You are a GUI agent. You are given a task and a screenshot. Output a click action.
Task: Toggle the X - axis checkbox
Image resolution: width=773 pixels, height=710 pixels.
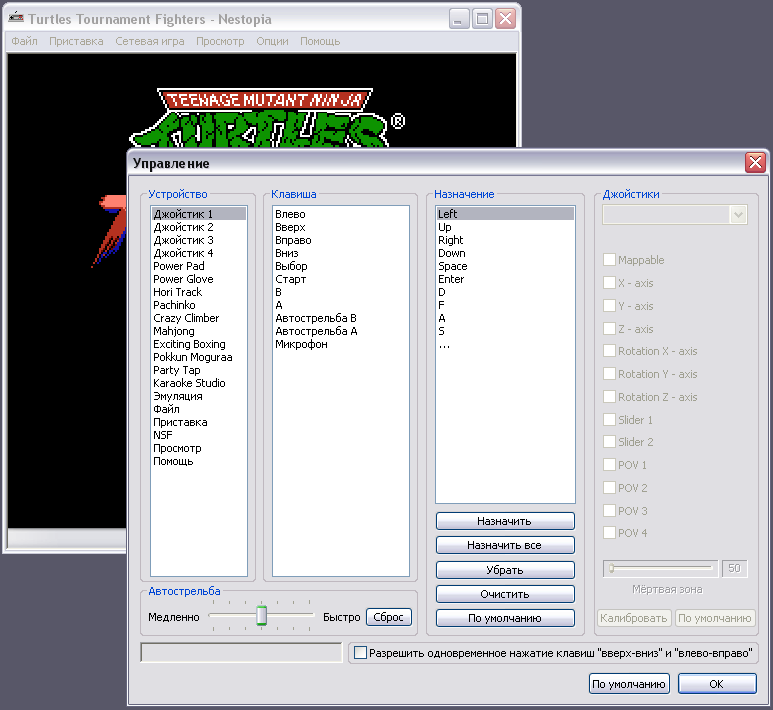pyautogui.click(x=610, y=283)
